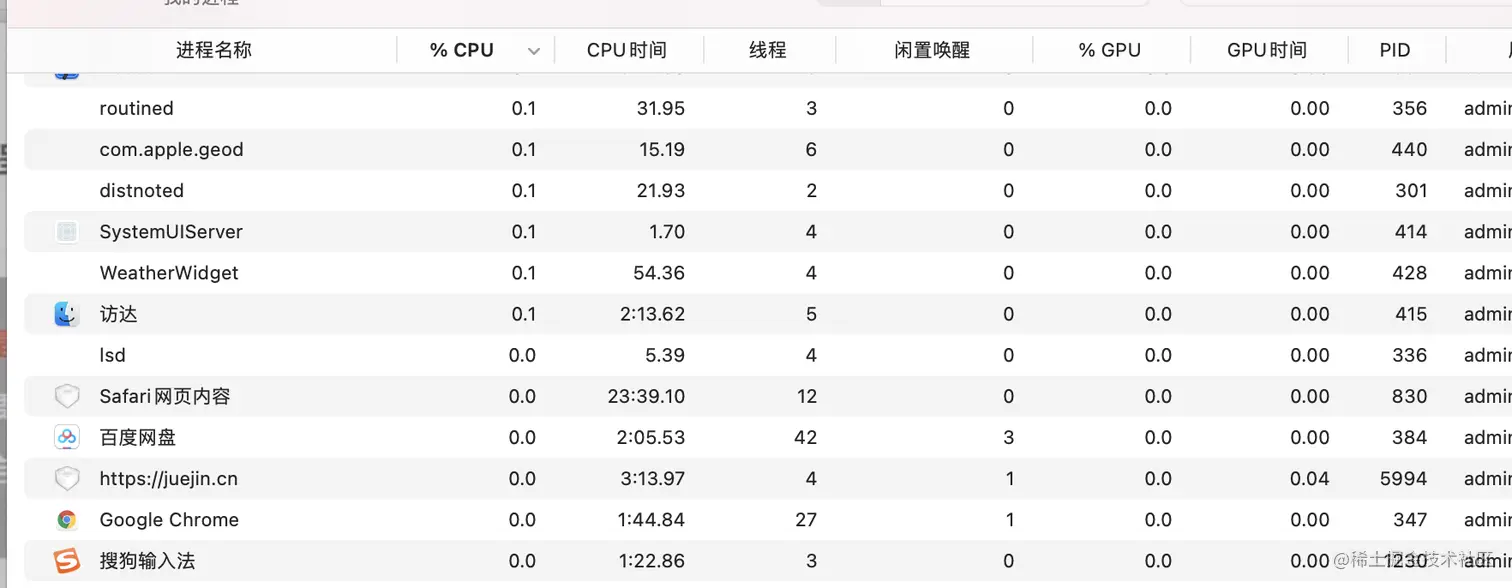
Task: Click the 闲置唤醒 column header
Action: [933, 49]
